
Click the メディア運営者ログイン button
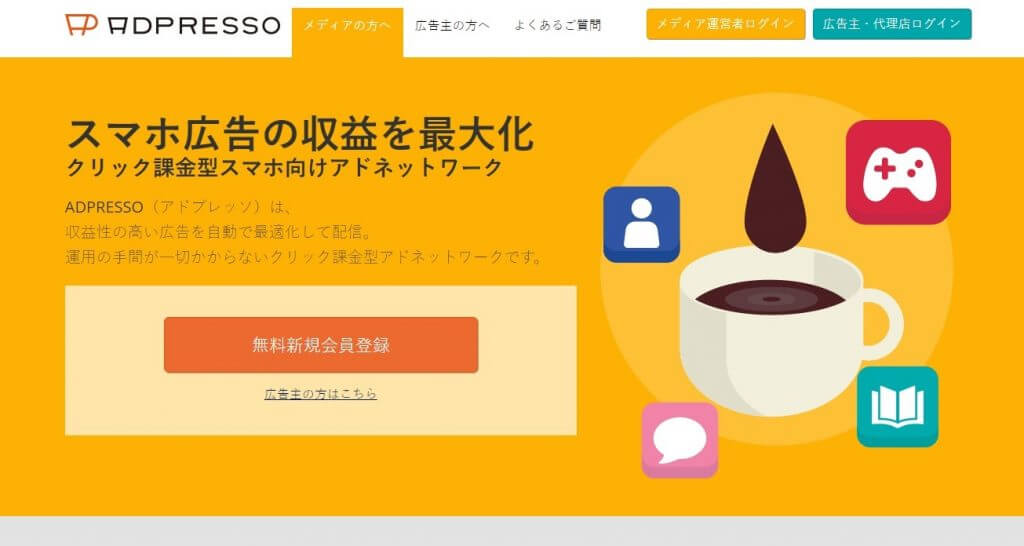click(x=726, y=24)
